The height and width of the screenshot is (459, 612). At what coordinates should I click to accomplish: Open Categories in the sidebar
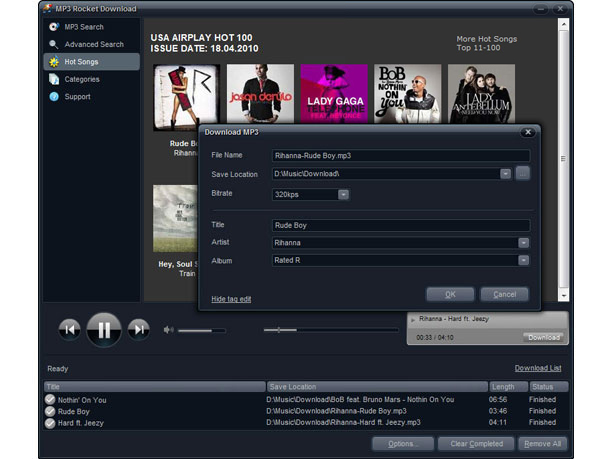click(x=91, y=79)
